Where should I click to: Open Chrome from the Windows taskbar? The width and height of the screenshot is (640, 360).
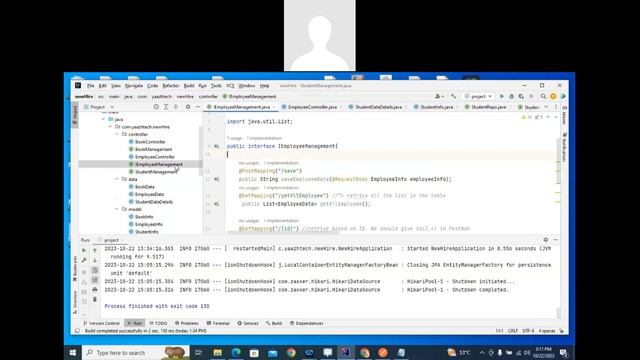coord(291,352)
